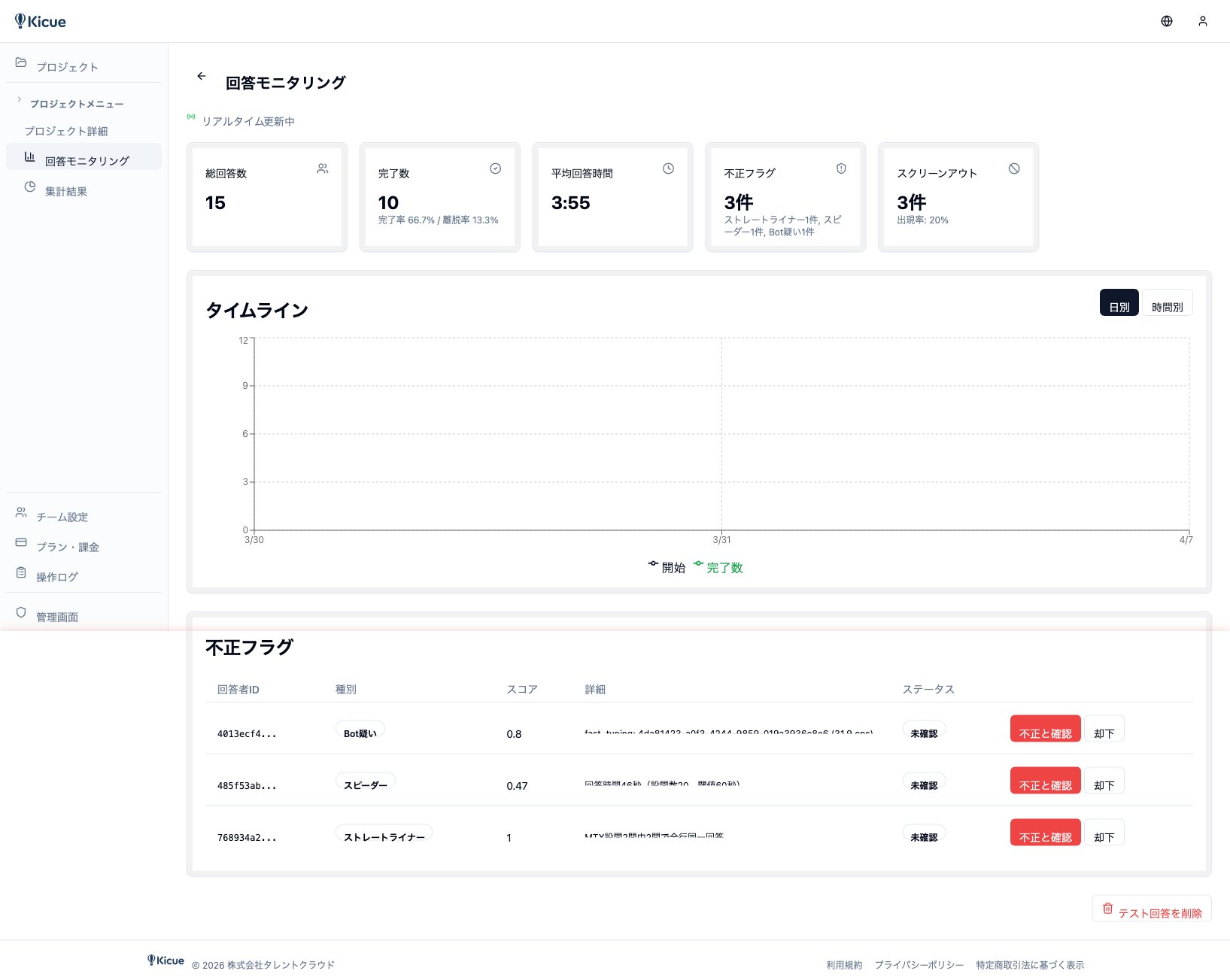Toggle 開始 series in chart legend
The height and width of the screenshot is (980, 1230).
tap(667, 567)
